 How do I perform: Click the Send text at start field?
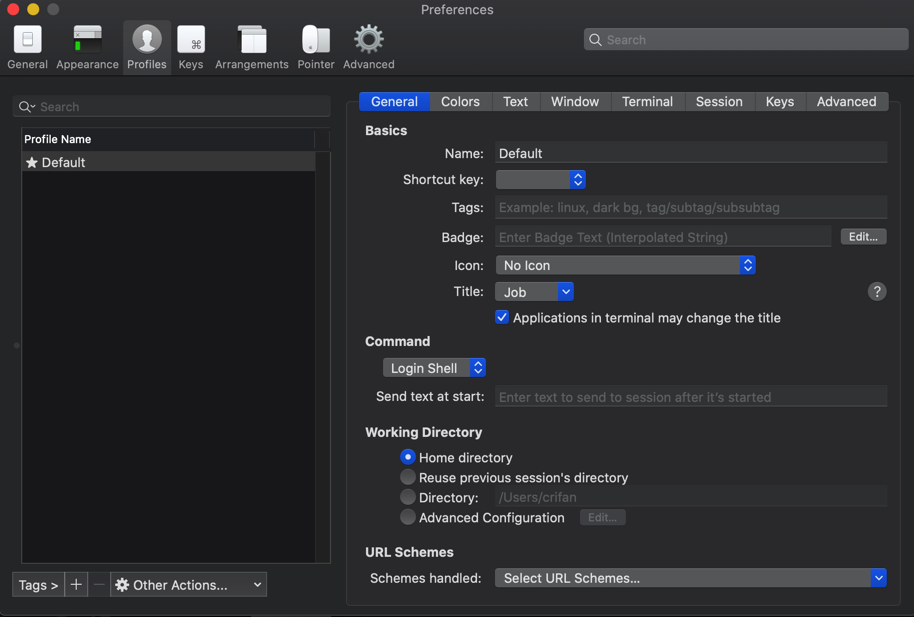click(690, 397)
